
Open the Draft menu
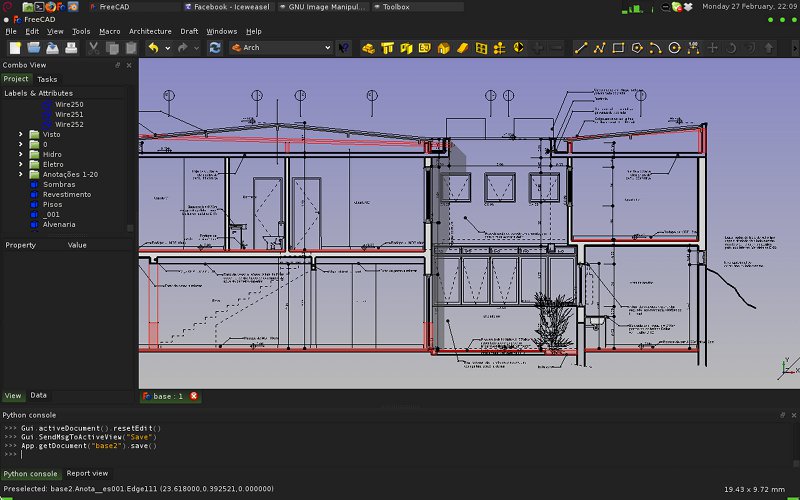[x=189, y=31]
